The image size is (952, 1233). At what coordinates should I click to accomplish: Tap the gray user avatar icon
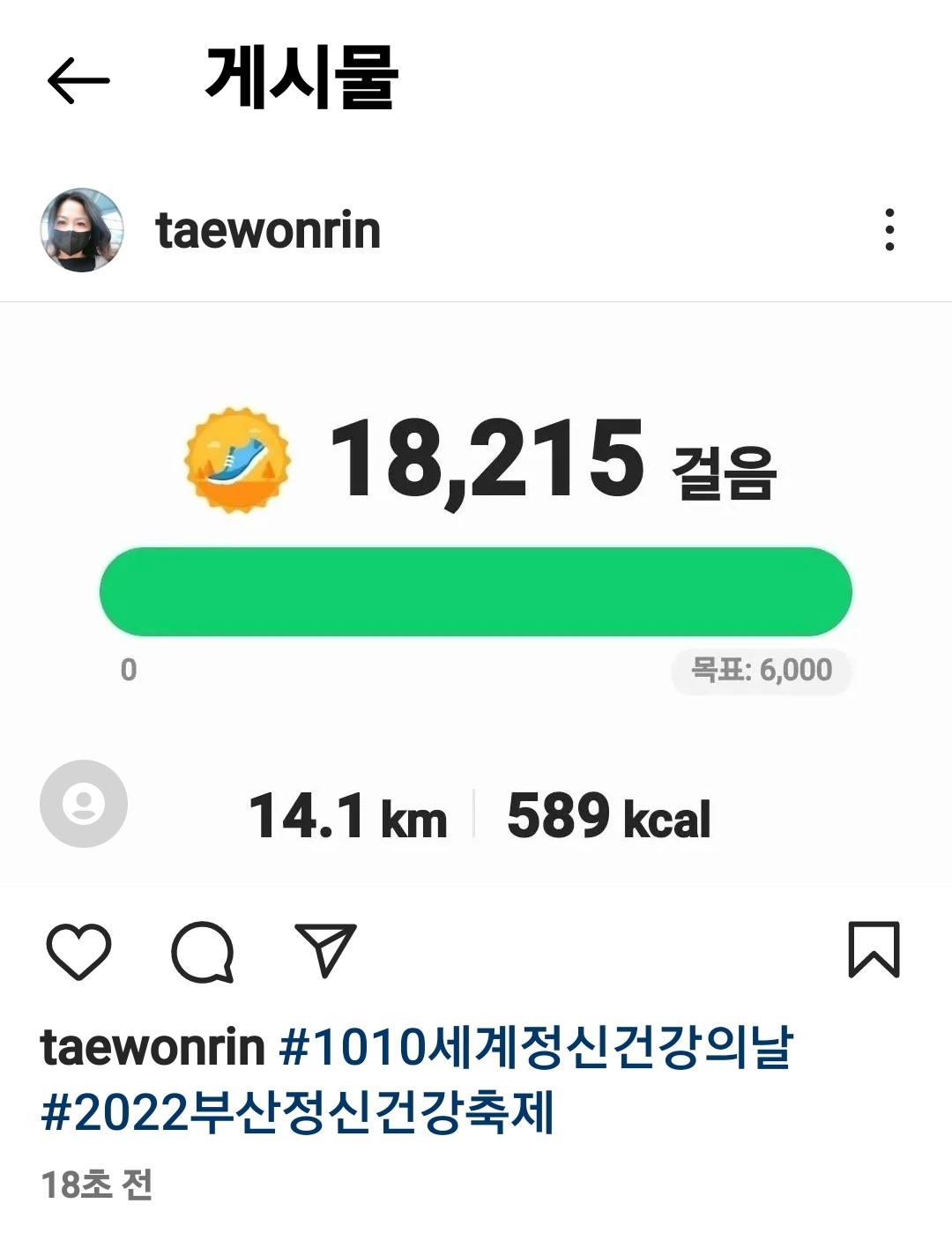pyautogui.click(x=84, y=804)
